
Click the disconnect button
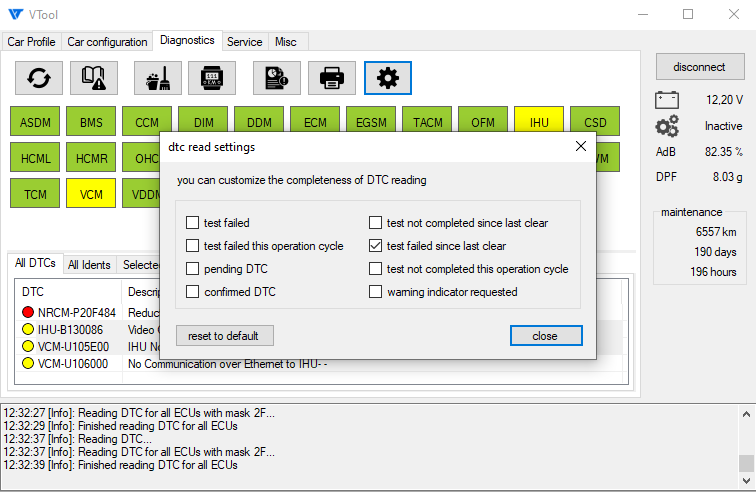point(699,67)
